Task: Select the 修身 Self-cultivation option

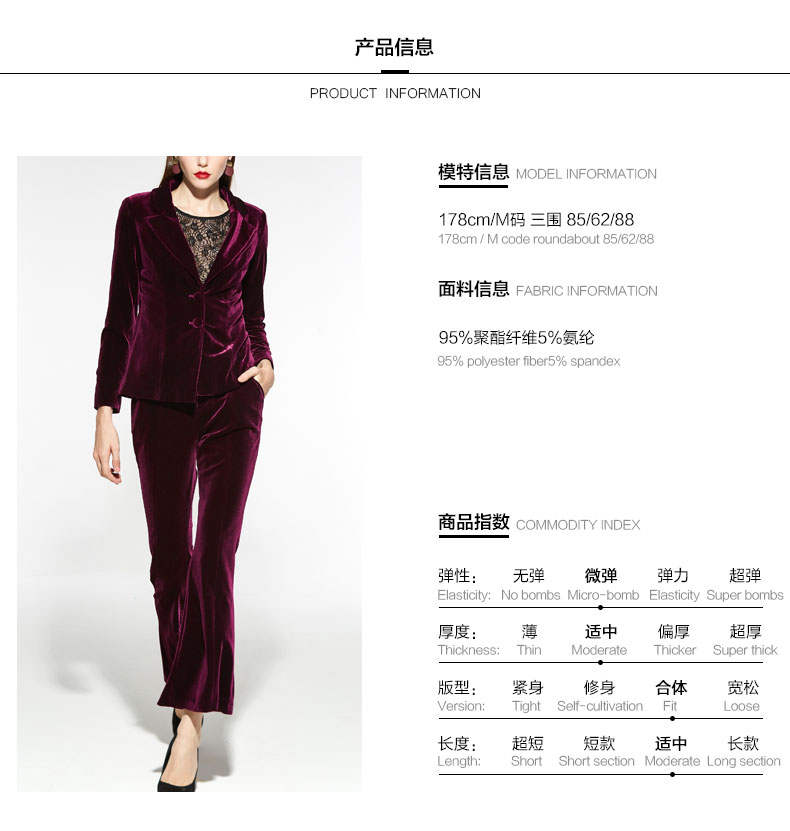Action: pos(600,696)
